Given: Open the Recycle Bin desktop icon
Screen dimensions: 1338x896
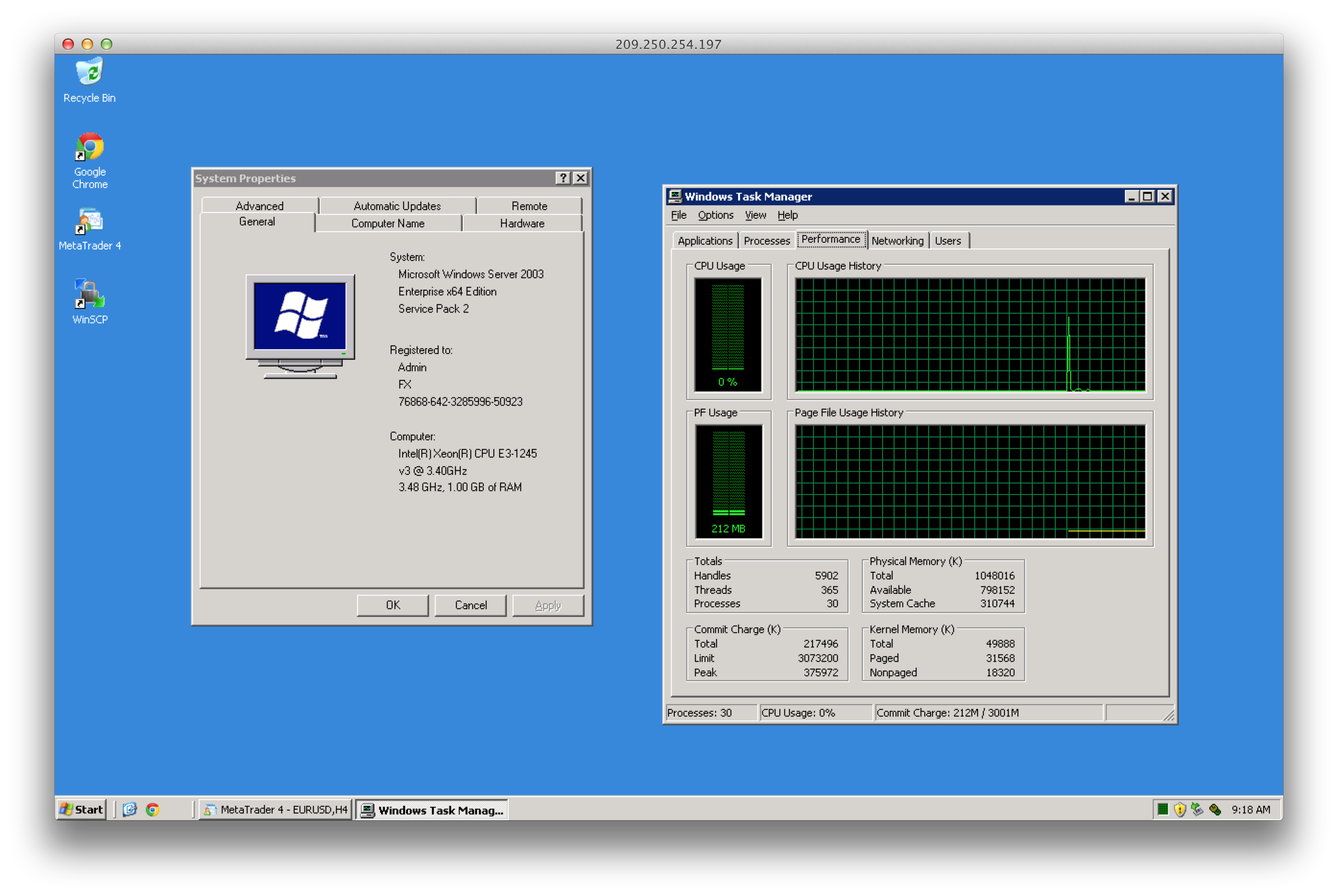Looking at the screenshot, I should (89, 72).
